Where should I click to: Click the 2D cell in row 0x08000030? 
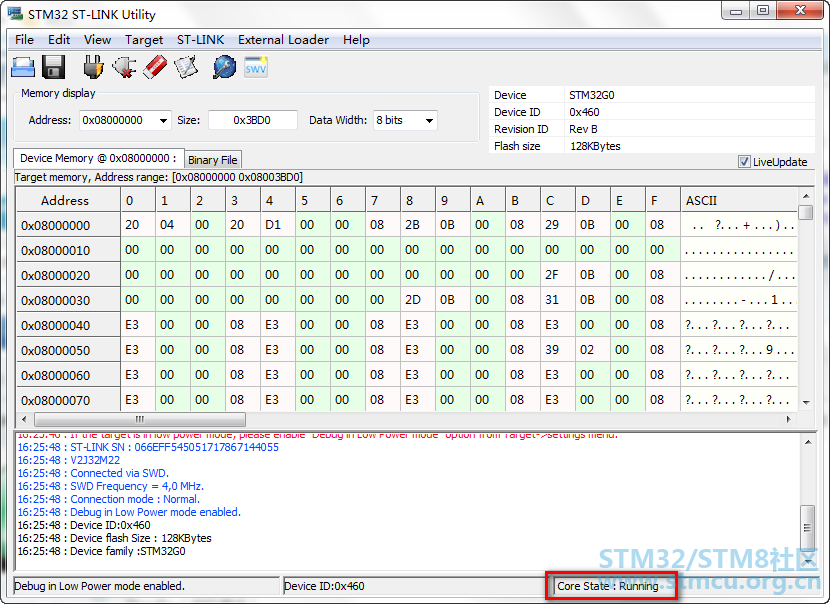pos(418,300)
